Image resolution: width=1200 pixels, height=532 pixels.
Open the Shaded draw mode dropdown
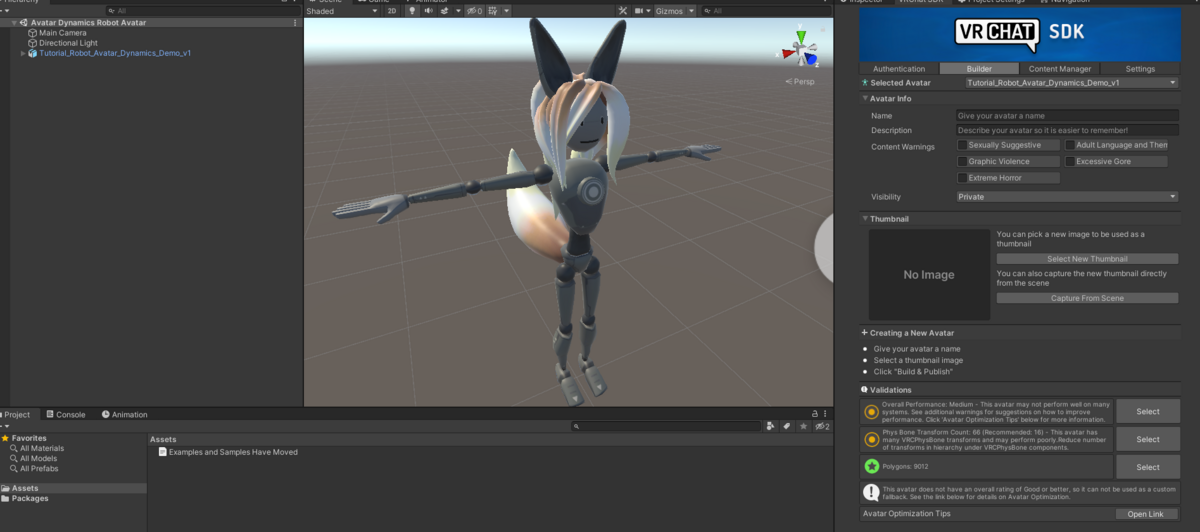point(341,11)
